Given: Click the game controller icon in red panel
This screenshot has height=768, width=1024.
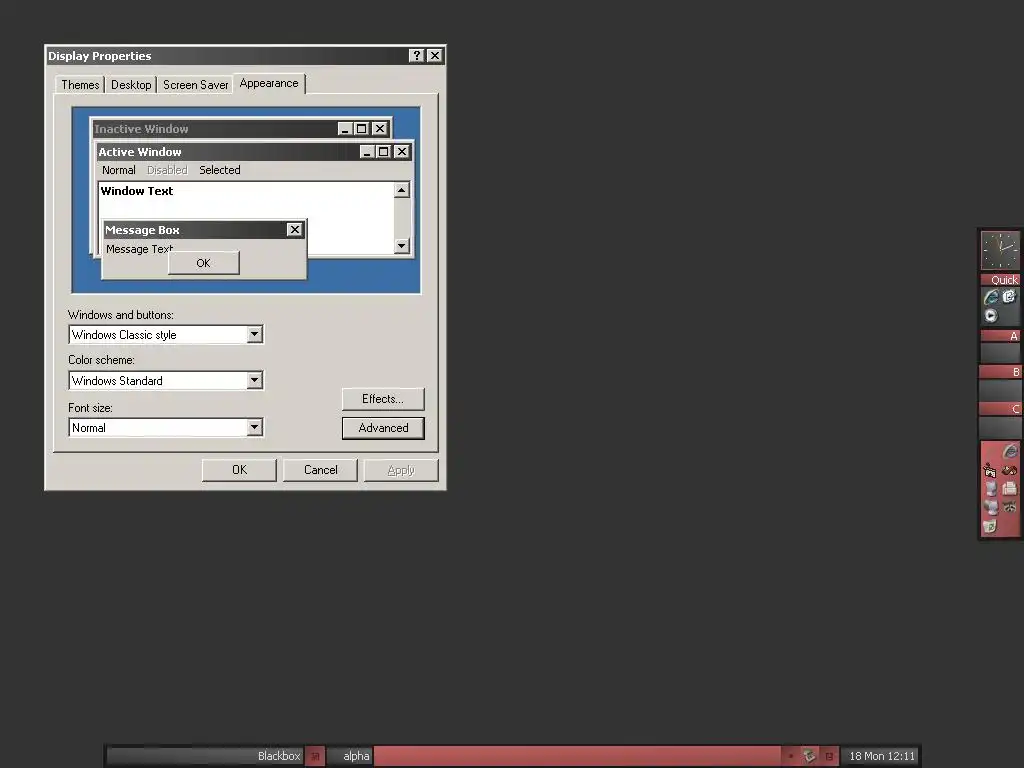Looking at the screenshot, I should click(1010, 469).
